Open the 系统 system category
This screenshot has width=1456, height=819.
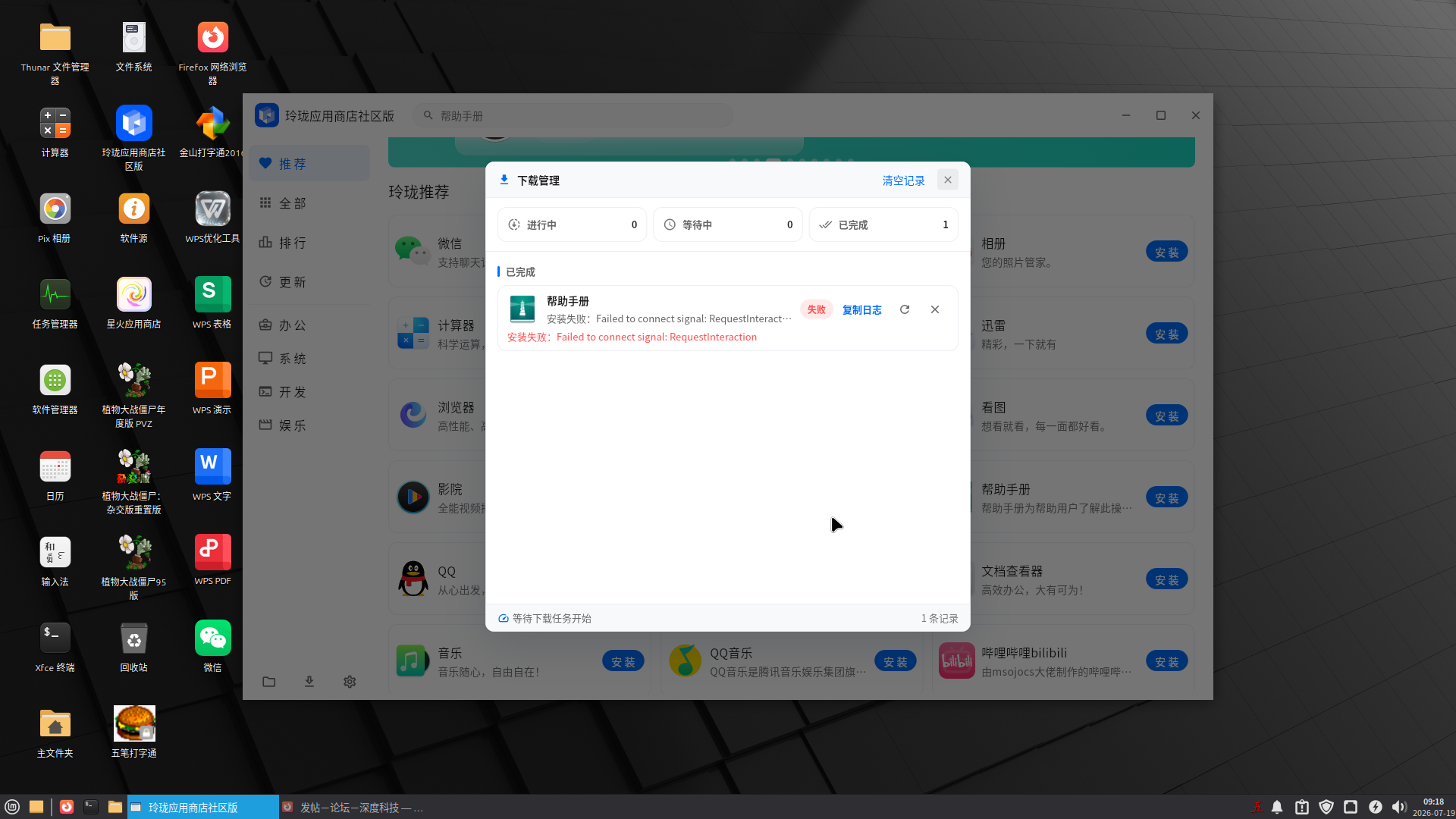pos(309,359)
